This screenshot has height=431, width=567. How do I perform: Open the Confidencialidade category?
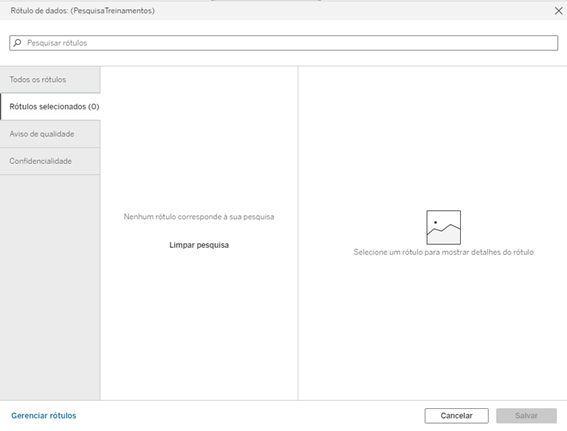coord(50,161)
